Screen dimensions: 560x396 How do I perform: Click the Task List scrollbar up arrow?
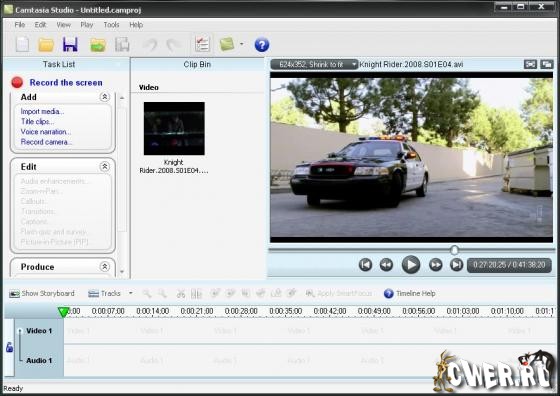[122, 97]
